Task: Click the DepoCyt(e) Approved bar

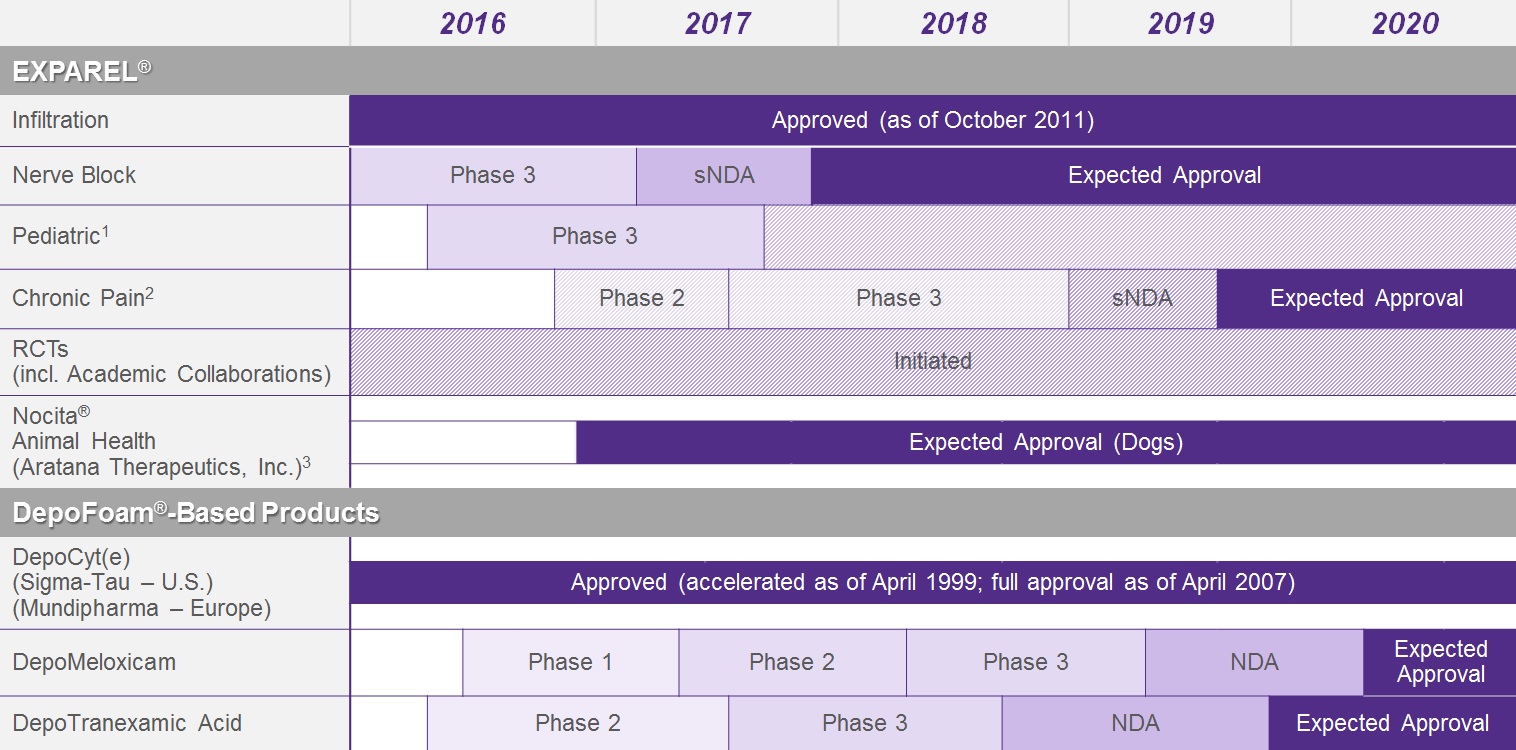Action: (x=932, y=582)
